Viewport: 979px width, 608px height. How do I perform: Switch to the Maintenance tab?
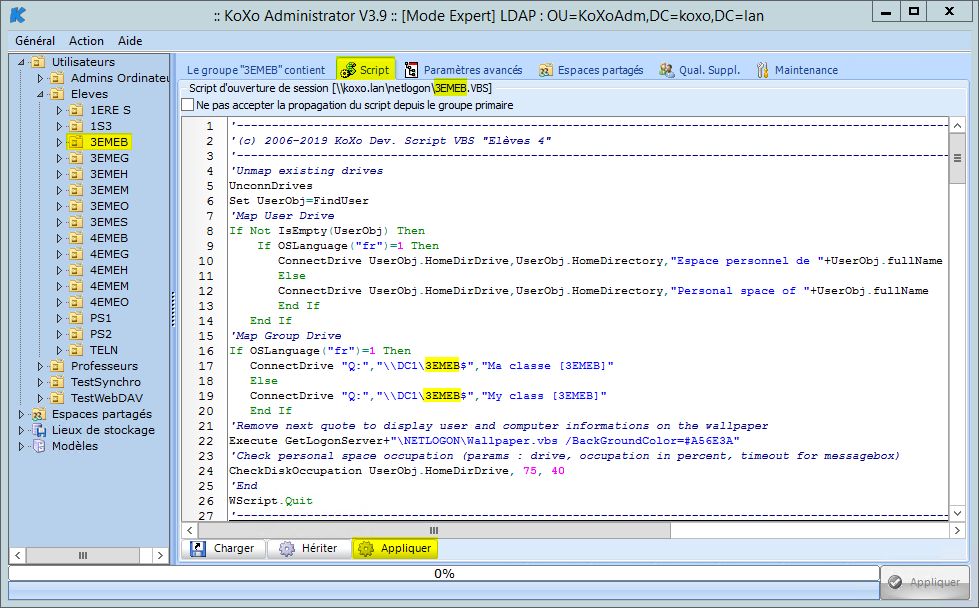tap(797, 70)
